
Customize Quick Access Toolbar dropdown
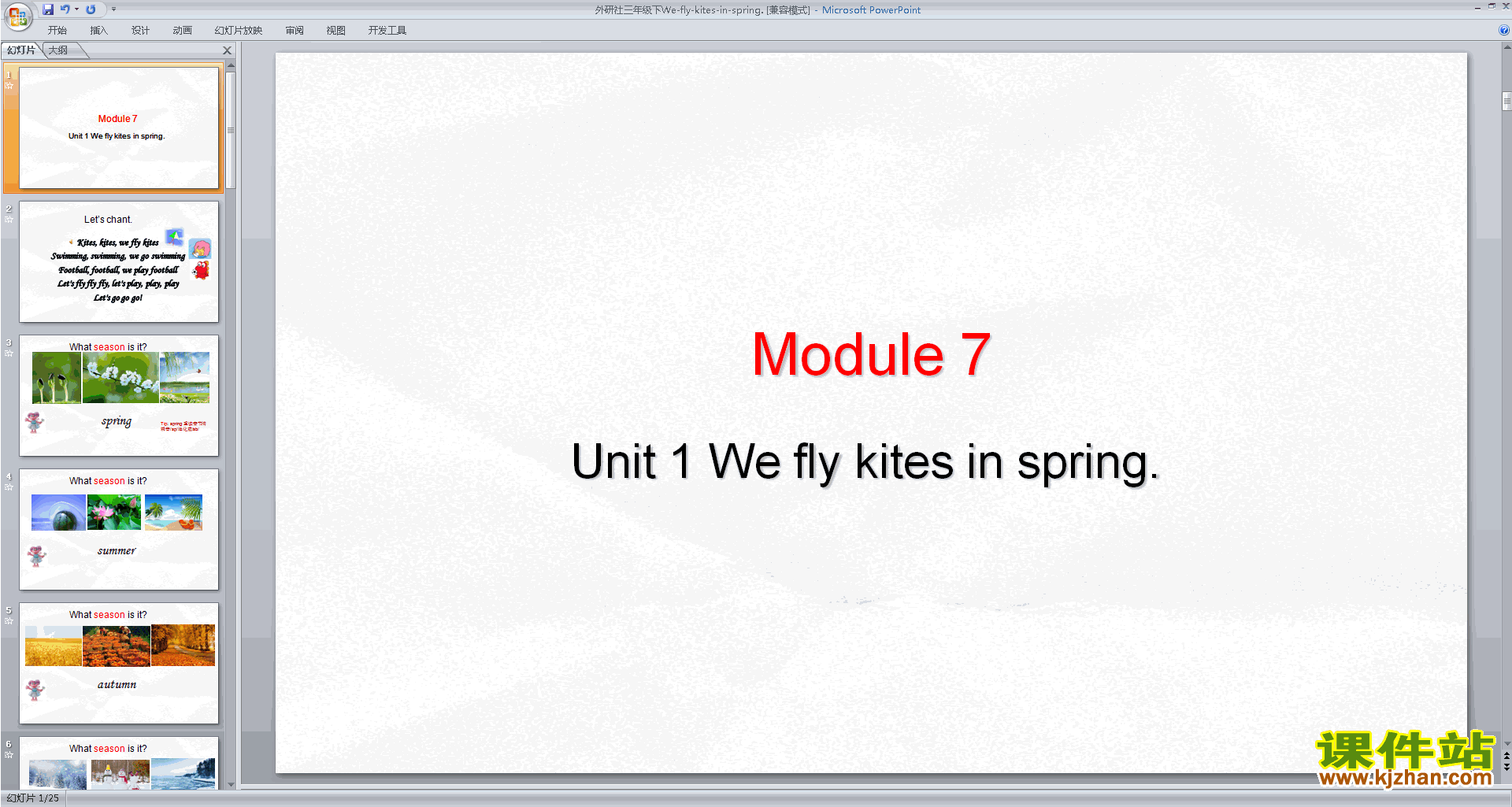(x=113, y=9)
